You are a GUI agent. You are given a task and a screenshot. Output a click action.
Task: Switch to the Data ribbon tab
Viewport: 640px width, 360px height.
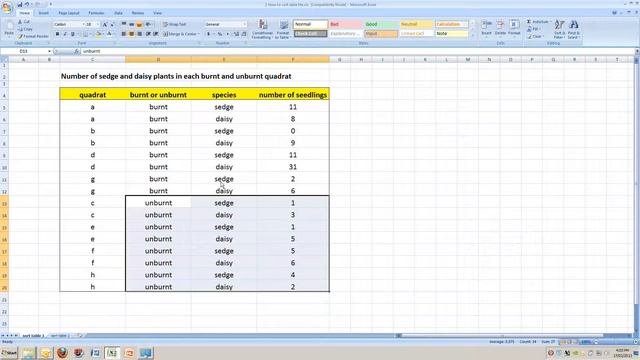[x=118, y=13]
